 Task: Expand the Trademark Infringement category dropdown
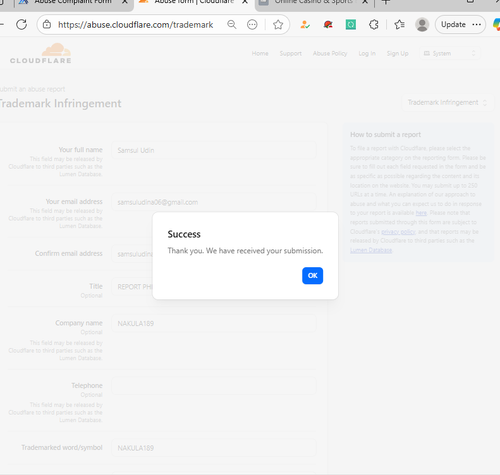click(x=447, y=102)
